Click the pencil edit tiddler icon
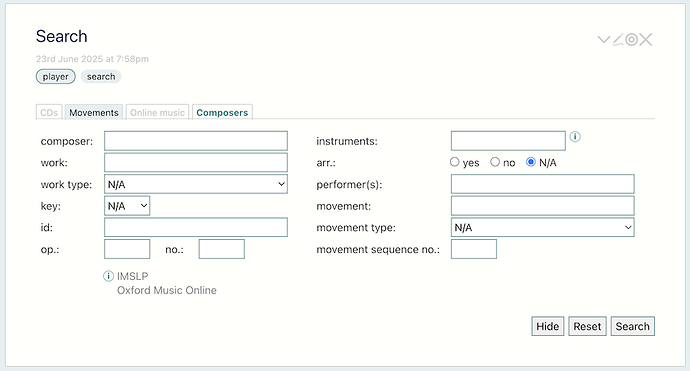 (x=618, y=40)
